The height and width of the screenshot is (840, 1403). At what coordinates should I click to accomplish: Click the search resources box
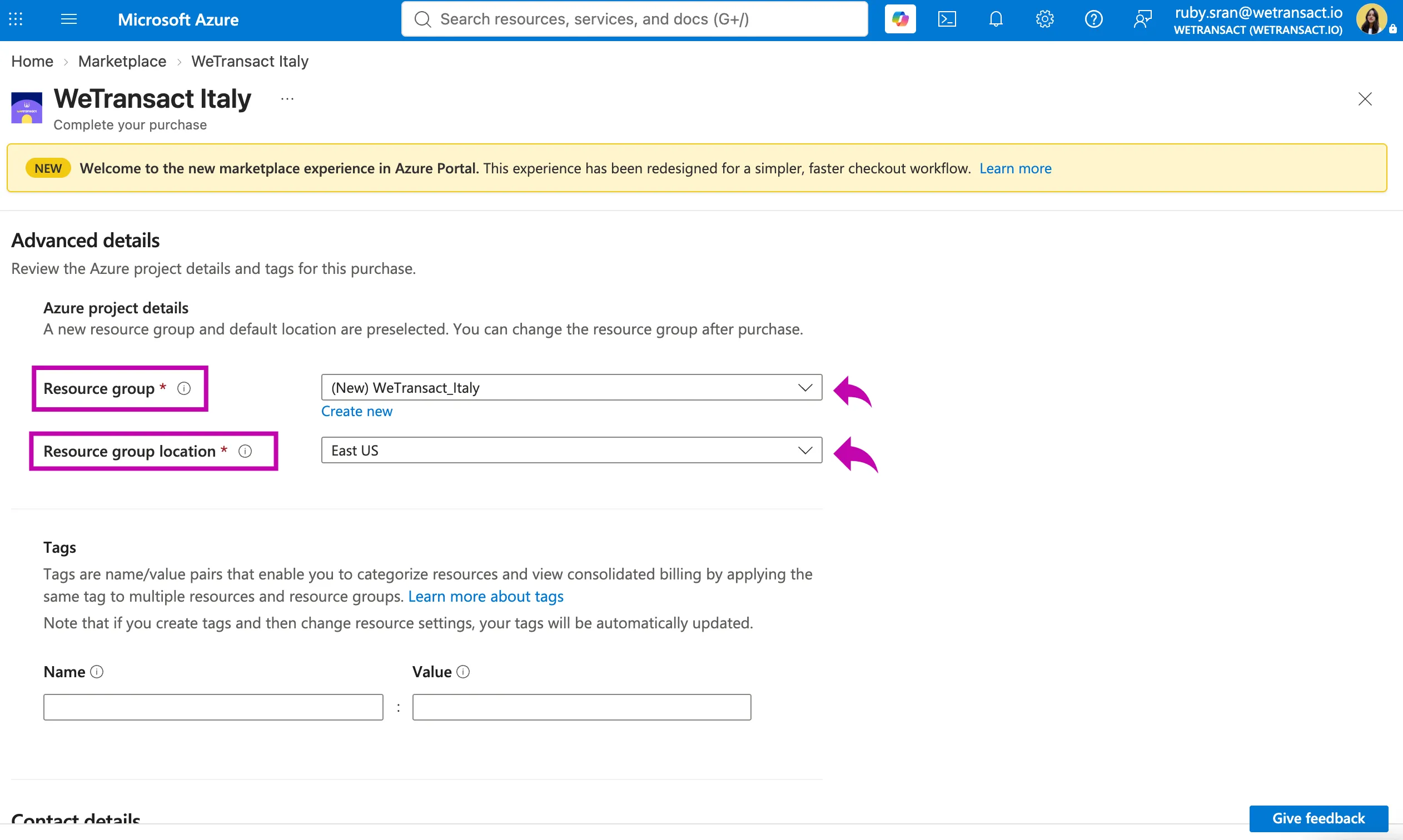point(634,19)
